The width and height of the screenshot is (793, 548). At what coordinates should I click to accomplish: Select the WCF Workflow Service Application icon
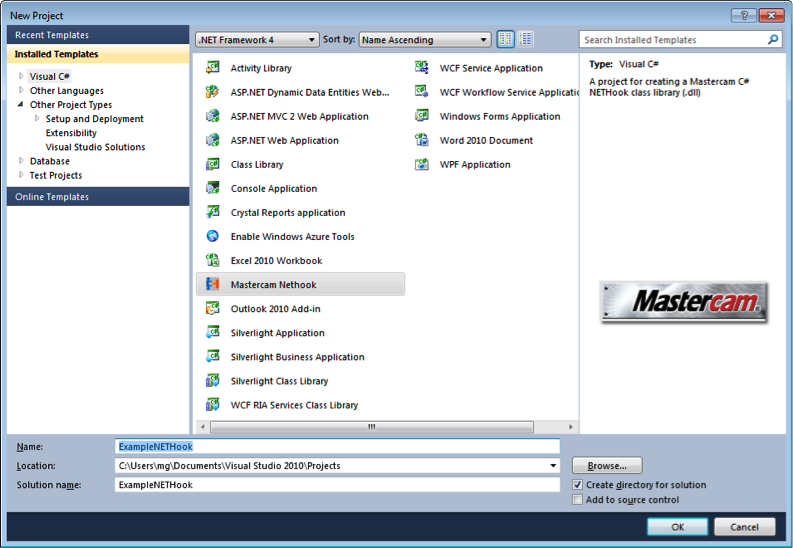point(422,92)
